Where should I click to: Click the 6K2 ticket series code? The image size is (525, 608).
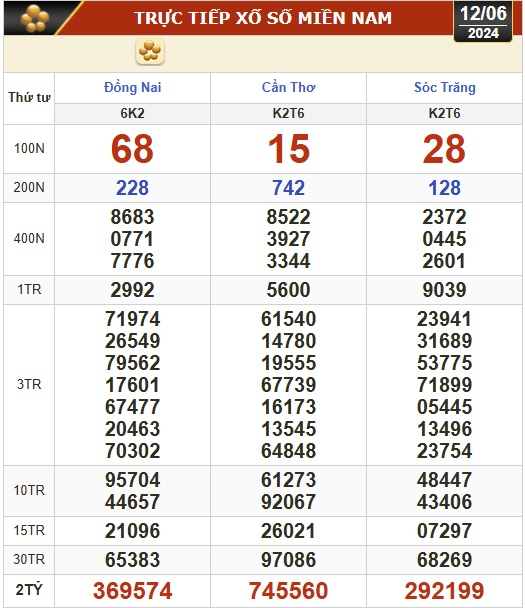coord(132,114)
